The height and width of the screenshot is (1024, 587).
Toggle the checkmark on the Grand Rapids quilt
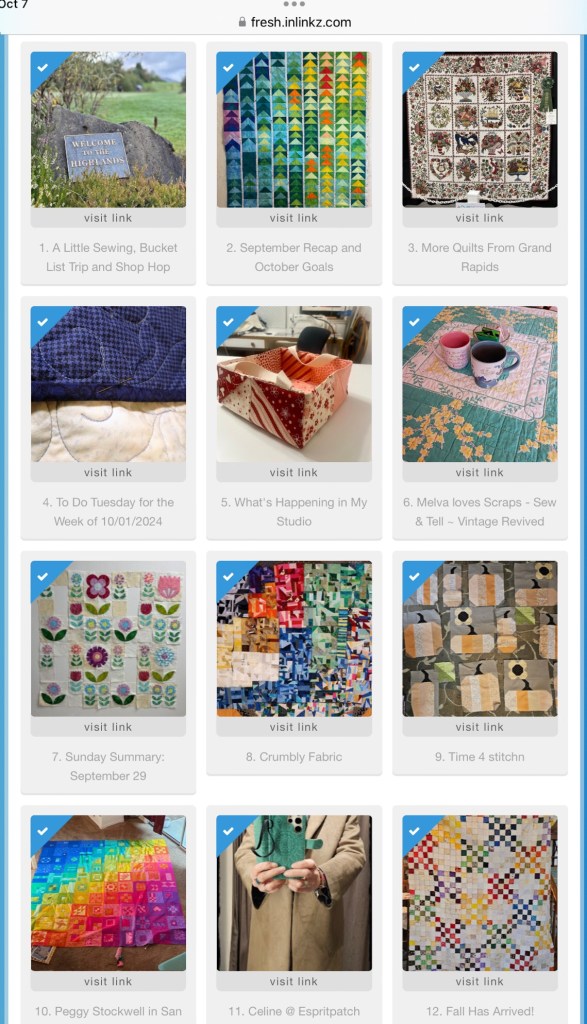point(415,67)
